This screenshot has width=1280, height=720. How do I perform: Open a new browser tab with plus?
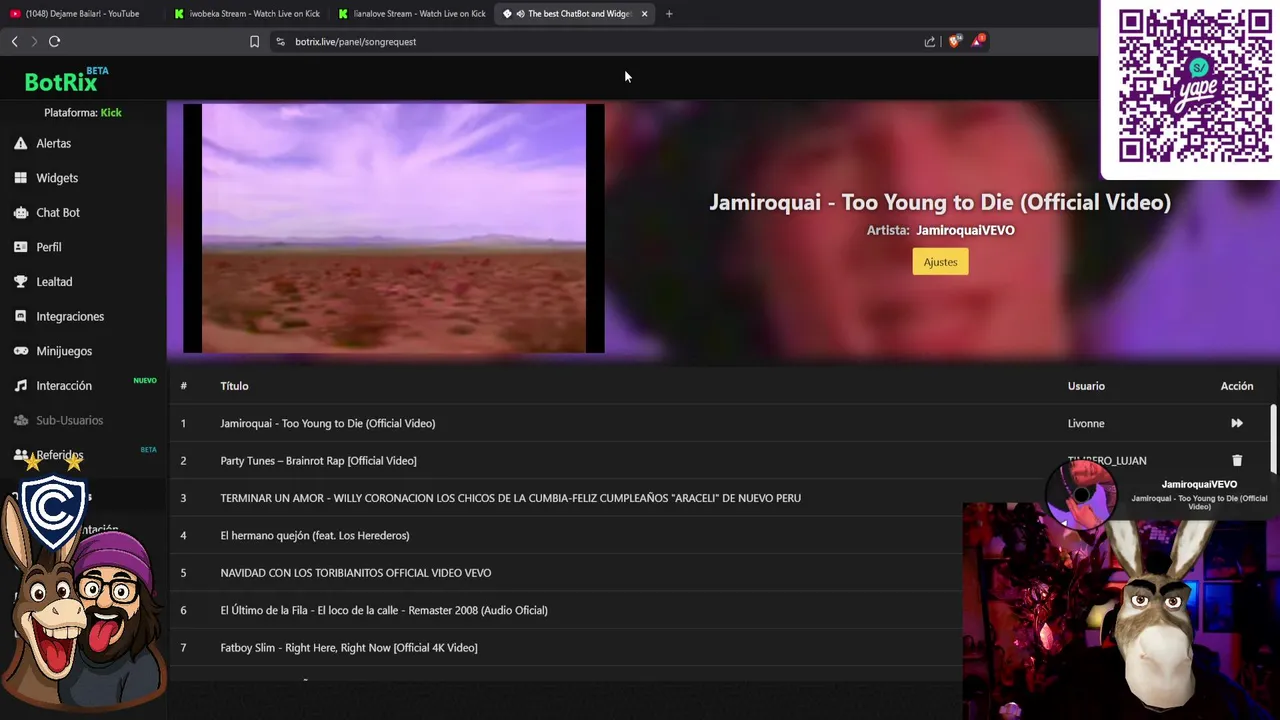click(669, 14)
